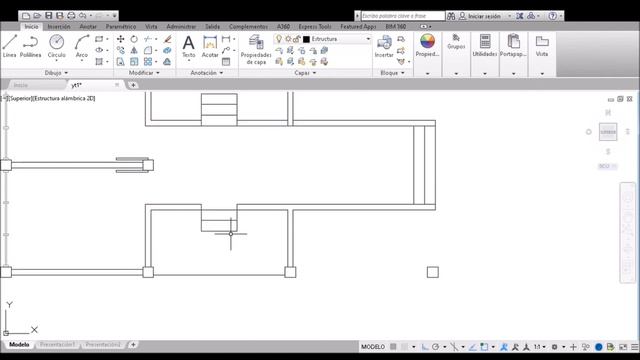Click the Insertar block icon
Image resolution: width=640 pixels, height=360 pixels.
pyautogui.click(x=384, y=46)
